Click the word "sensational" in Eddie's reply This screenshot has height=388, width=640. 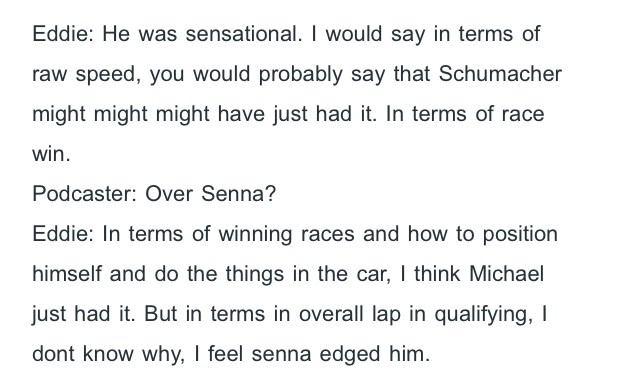[244, 33]
